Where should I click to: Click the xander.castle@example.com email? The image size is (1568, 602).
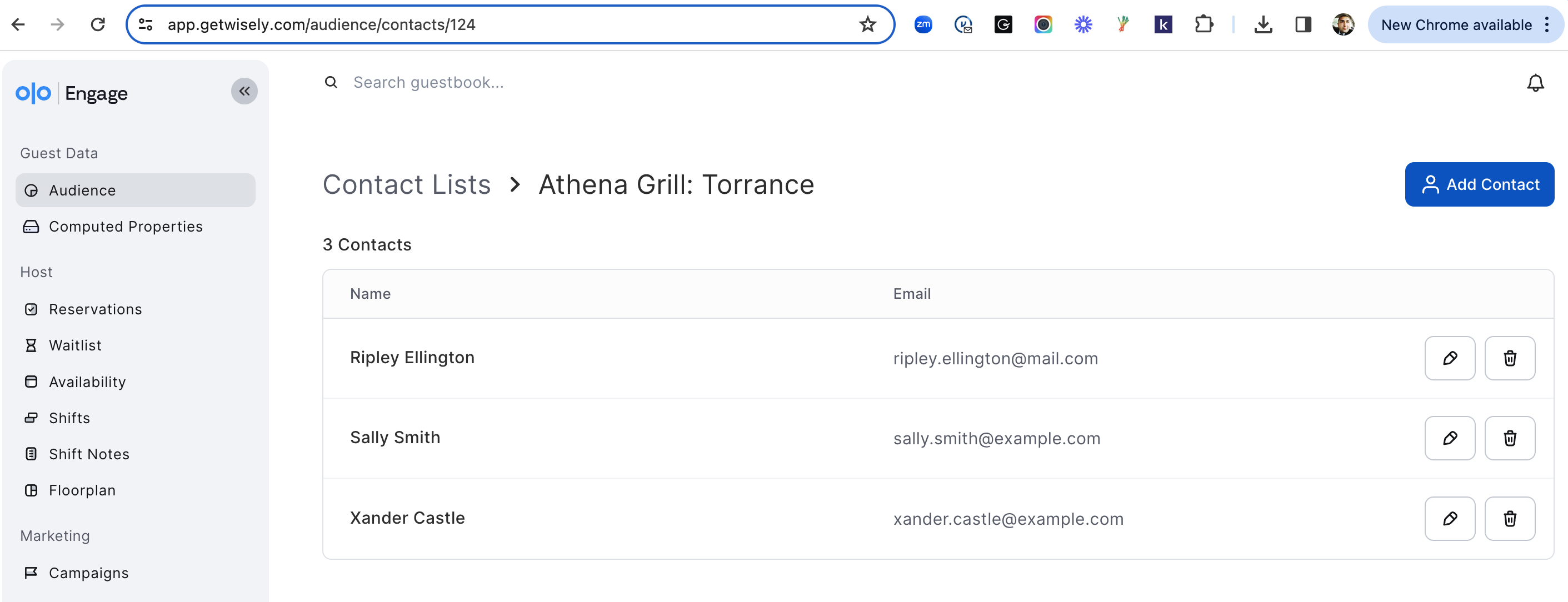pos(1007,519)
